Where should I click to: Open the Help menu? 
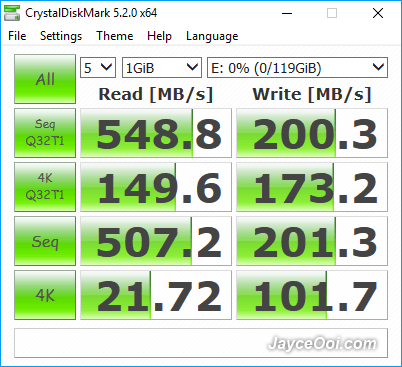point(159,36)
